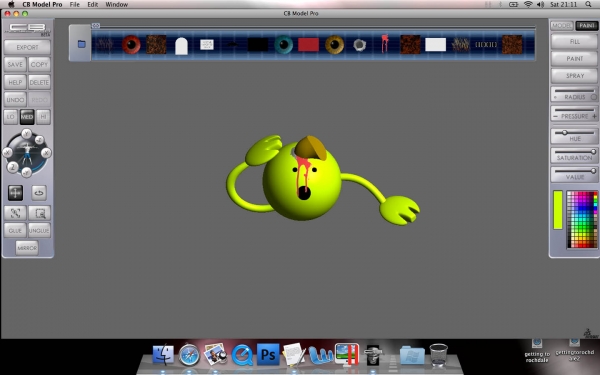Open the File menu

(x=75, y=4)
